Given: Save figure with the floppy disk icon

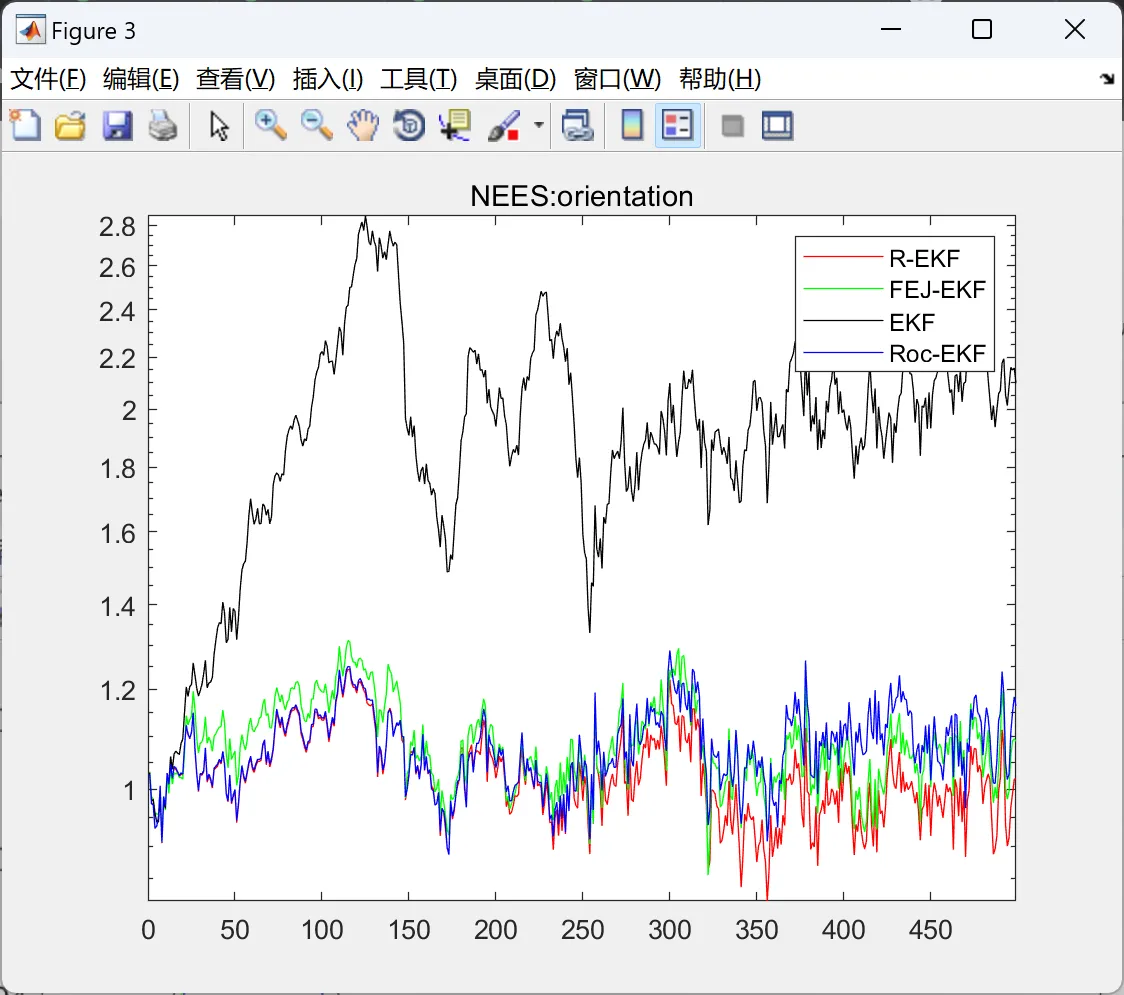Looking at the screenshot, I should 117,125.
